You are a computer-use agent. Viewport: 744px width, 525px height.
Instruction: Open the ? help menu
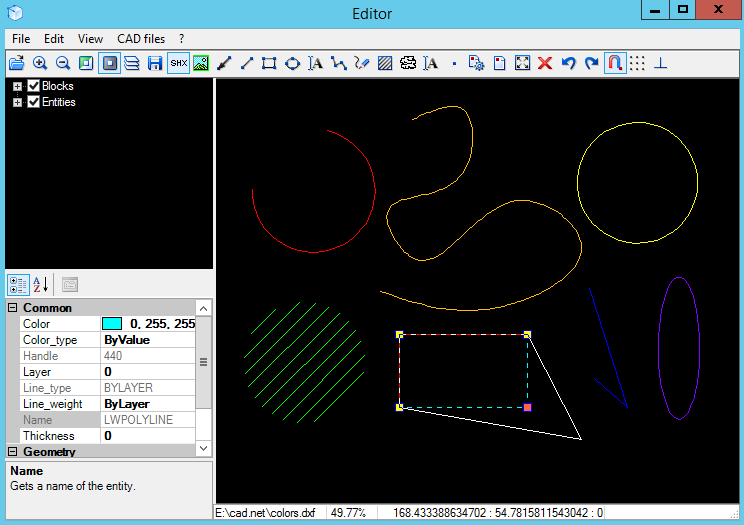pos(181,39)
